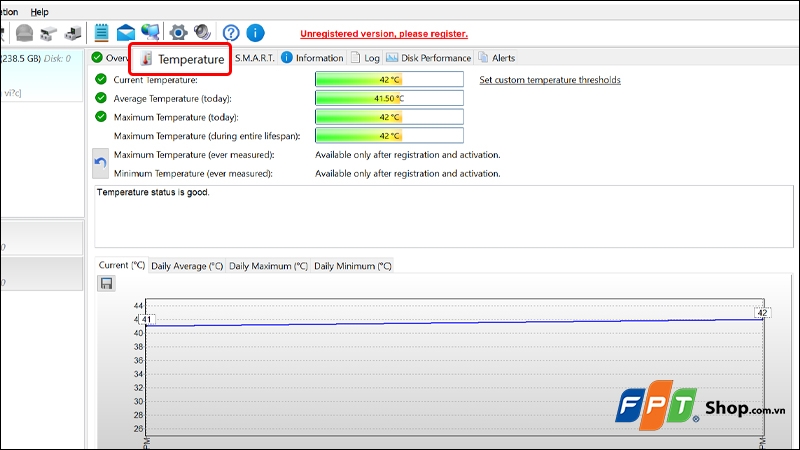
Task: Open the Disk Performance tab
Action: pyautogui.click(x=429, y=58)
